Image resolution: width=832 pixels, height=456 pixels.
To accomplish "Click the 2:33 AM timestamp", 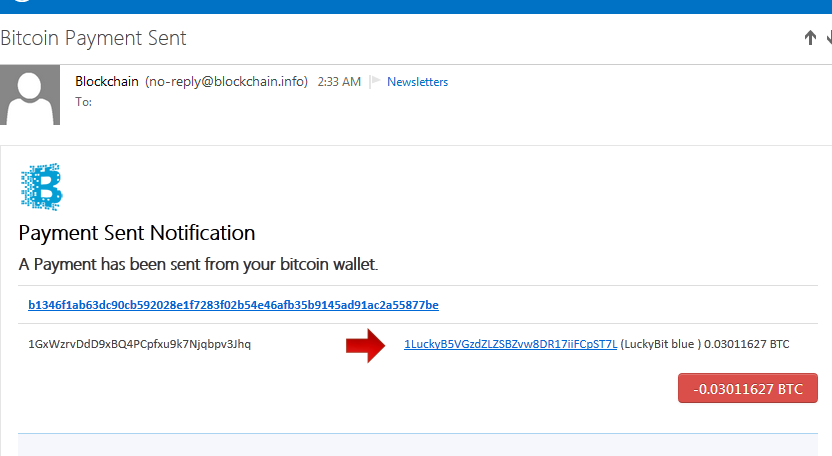I will (x=339, y=82).
